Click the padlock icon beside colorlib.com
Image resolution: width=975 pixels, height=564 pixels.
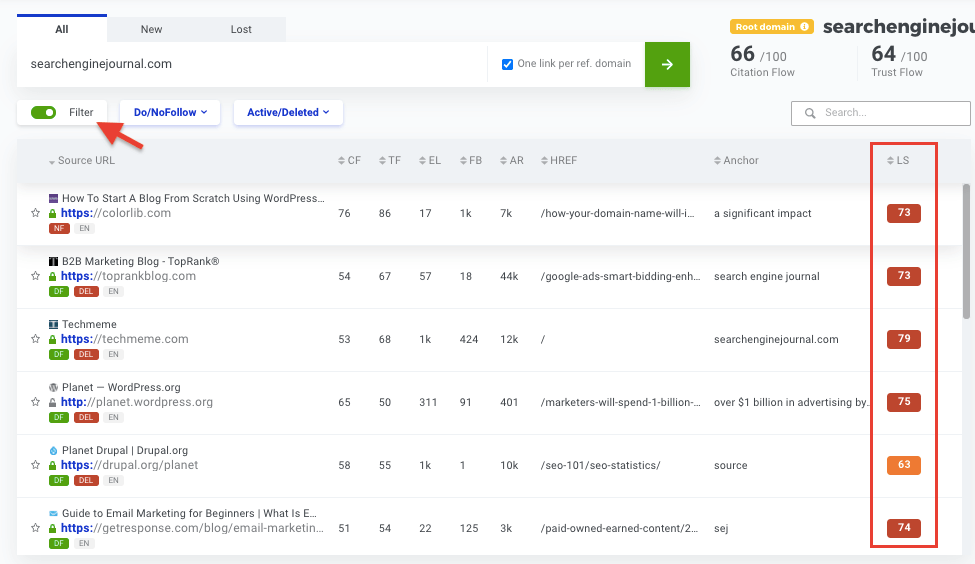click(x=53, y=213)
